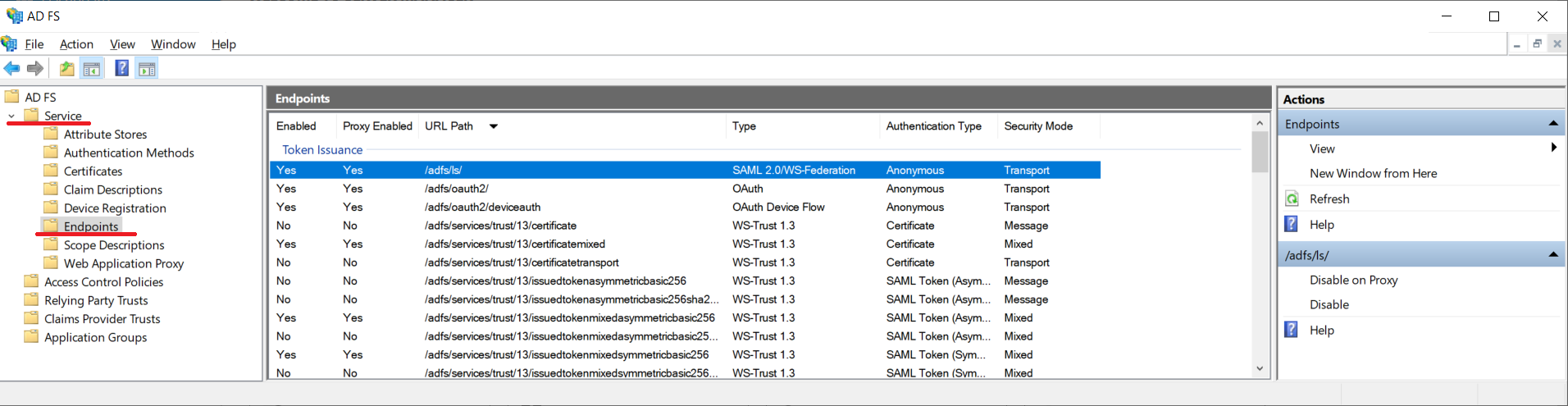Image resolution: width=1568 pixels, height=406 pixels.
Task: Click the Back arrow toolbar icon
Action: click(x=11, y=69)
